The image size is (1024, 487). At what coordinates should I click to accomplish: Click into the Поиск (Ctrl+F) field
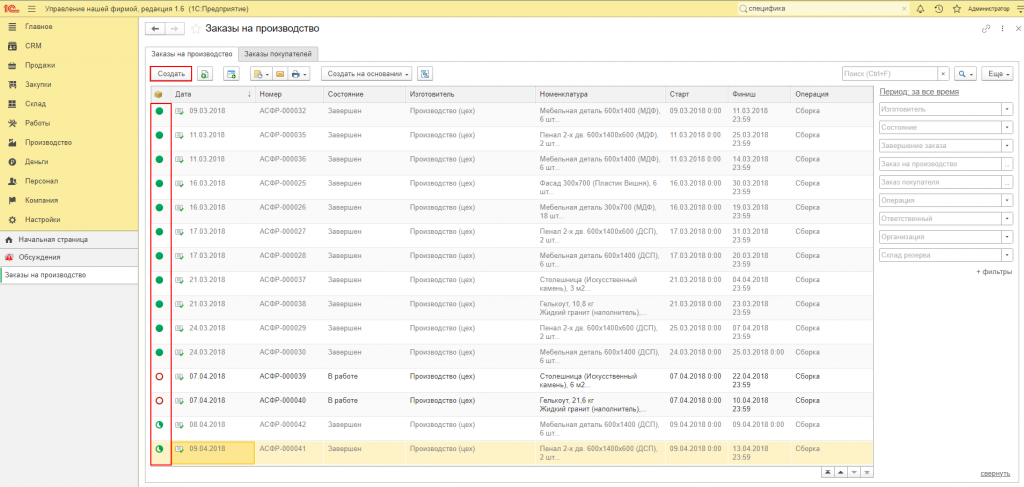tap(889, 74)
